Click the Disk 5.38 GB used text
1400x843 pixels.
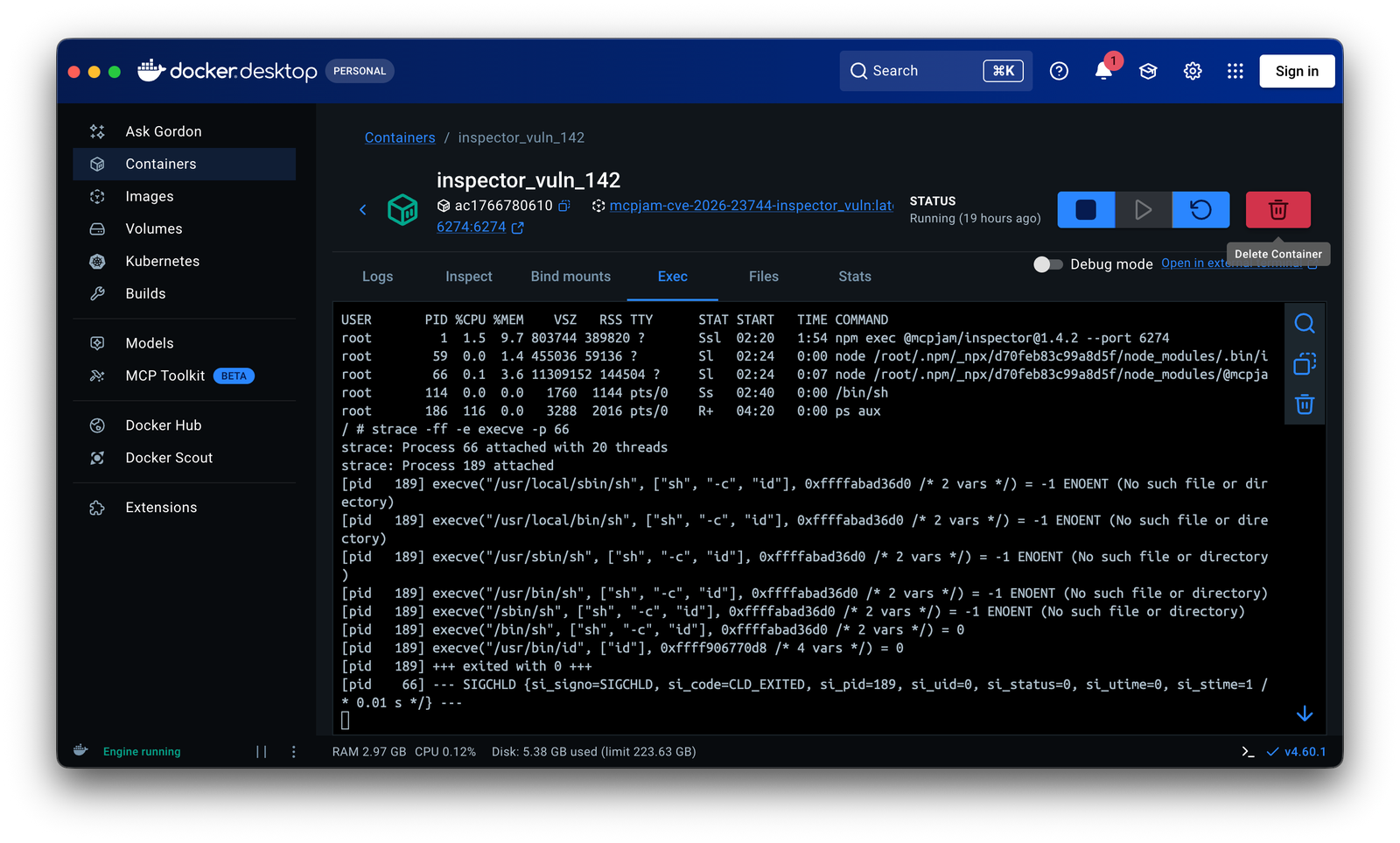tap(594, 752)
